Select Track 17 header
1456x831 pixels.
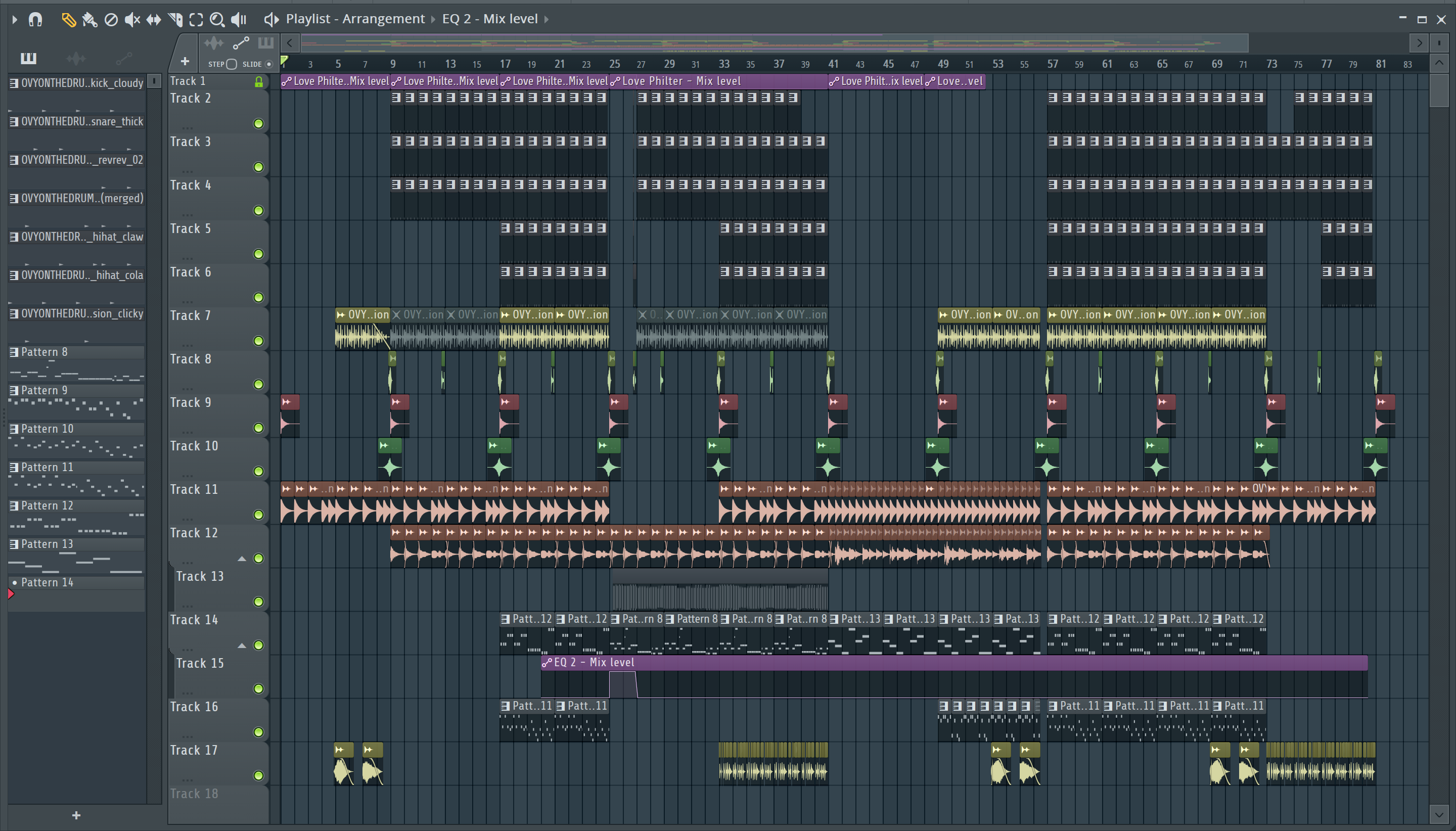pos(218,763)
